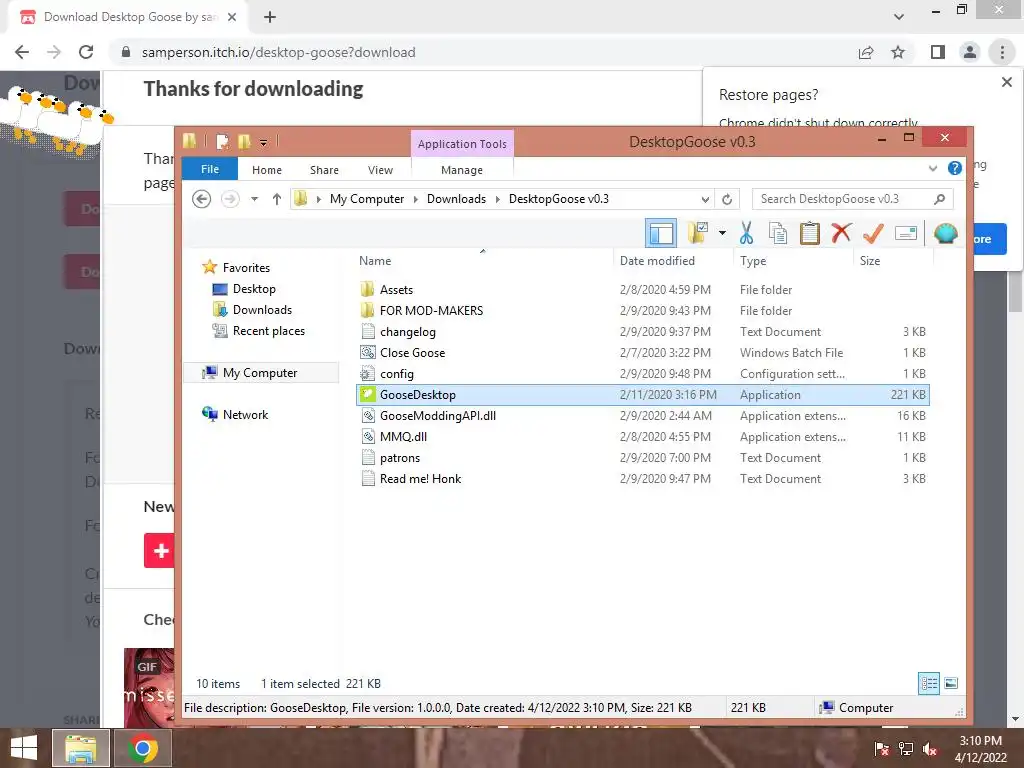Click the Explorer Forward arrow button

[230, 199]
